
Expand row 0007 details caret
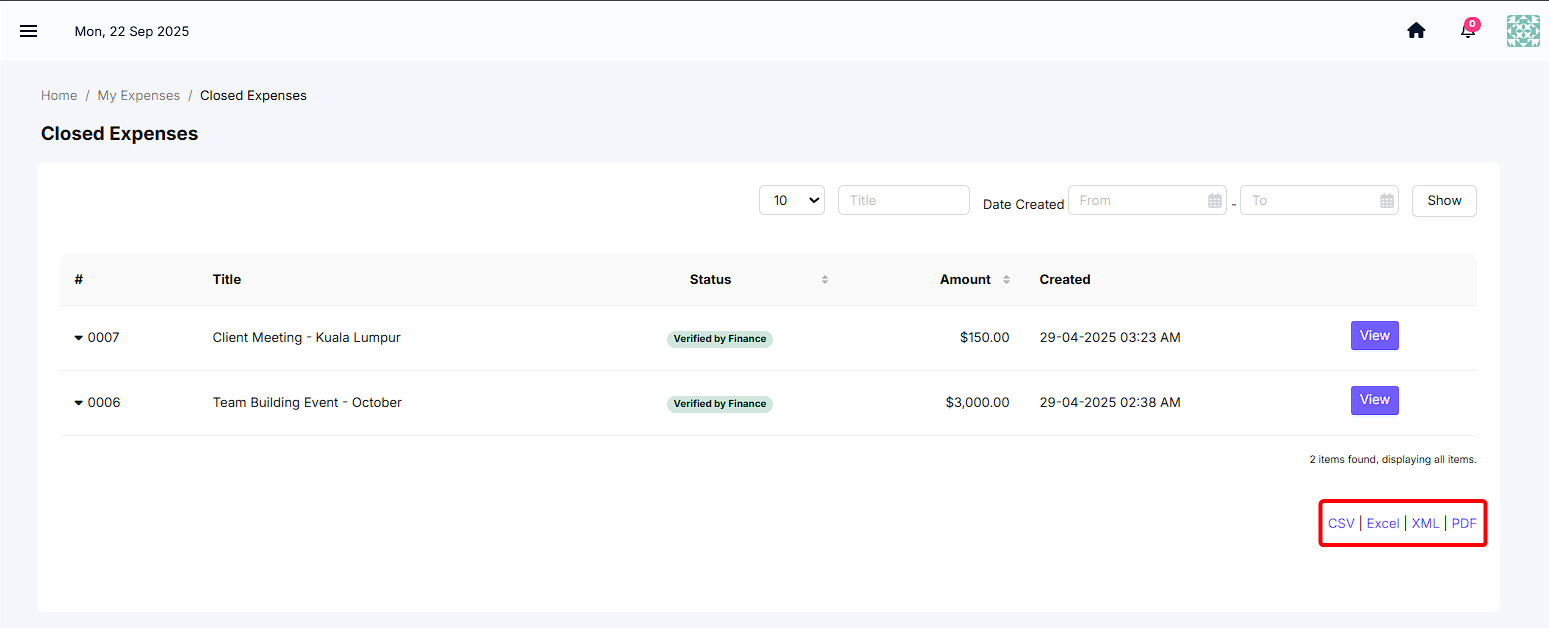tap(79, 338)
